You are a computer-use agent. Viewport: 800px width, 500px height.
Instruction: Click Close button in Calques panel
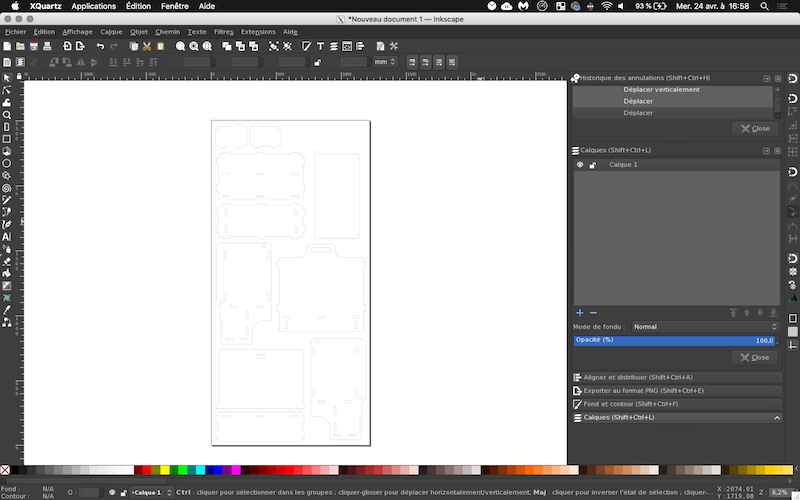[754, 357]
